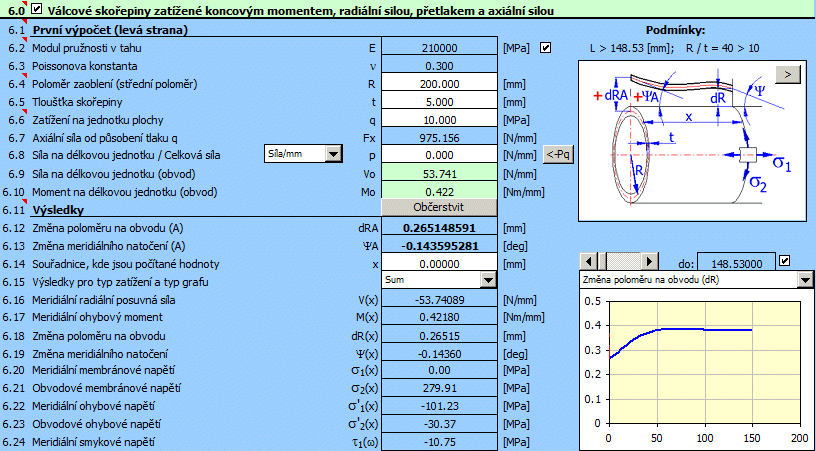The image size is (816, 451).
Task: Click the dR(x) value 0.26515
Action: tap(439, 336)
